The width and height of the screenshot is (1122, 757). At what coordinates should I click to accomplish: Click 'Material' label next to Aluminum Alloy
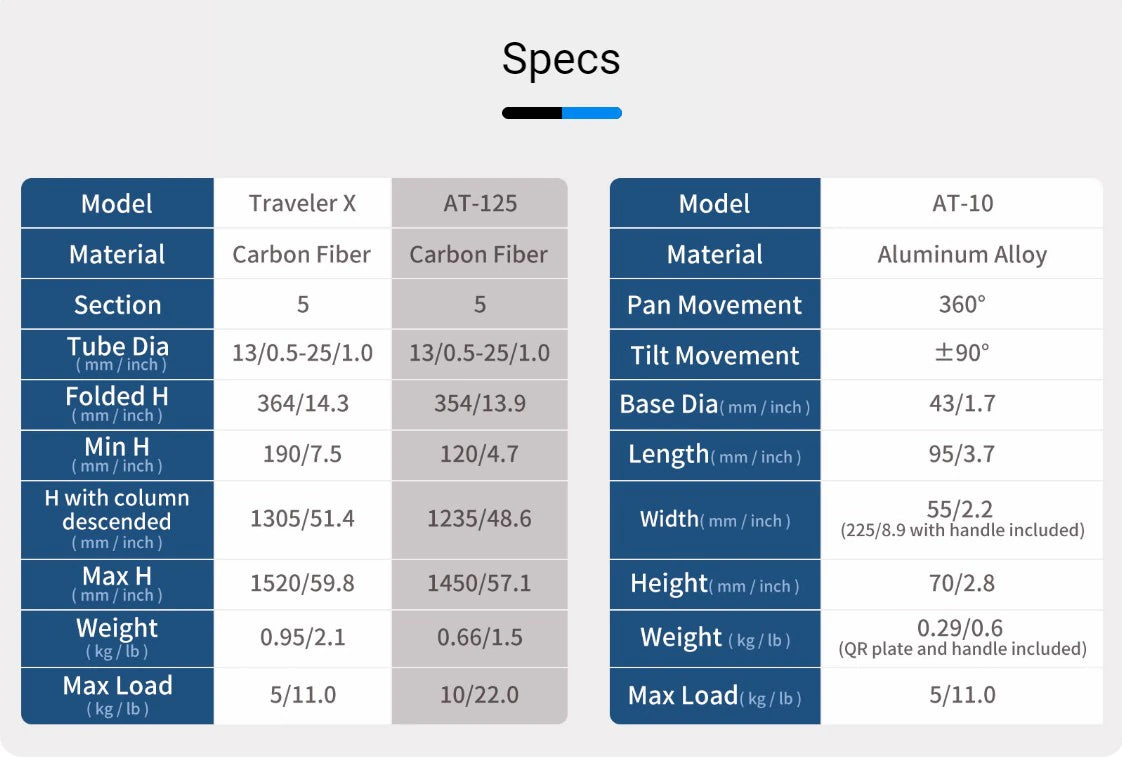coord(715,255)
